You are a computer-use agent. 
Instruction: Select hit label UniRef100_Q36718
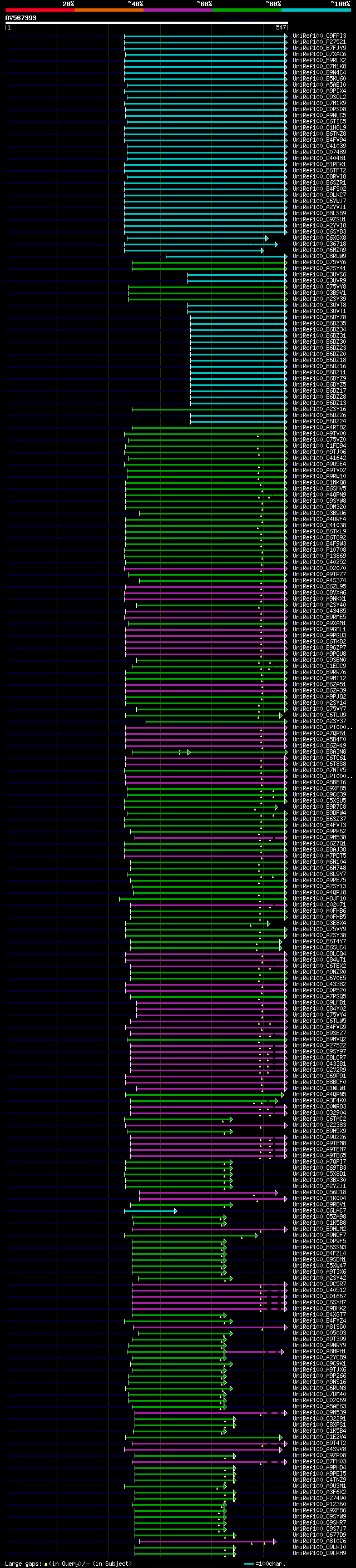pyautogui.click(x=319, y=244)
